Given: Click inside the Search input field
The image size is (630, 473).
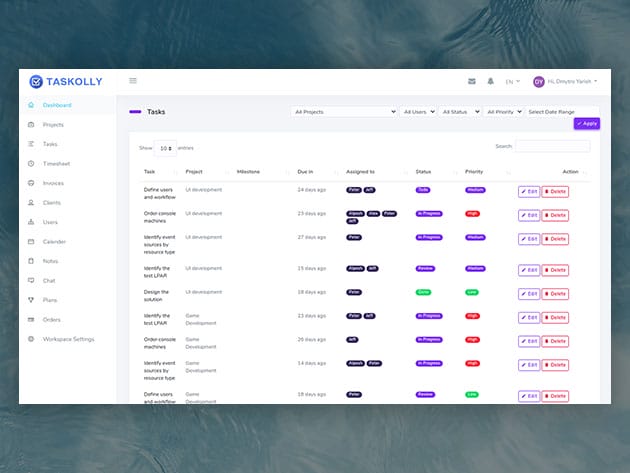Looking at the screenshot, I should click(551, 146).
